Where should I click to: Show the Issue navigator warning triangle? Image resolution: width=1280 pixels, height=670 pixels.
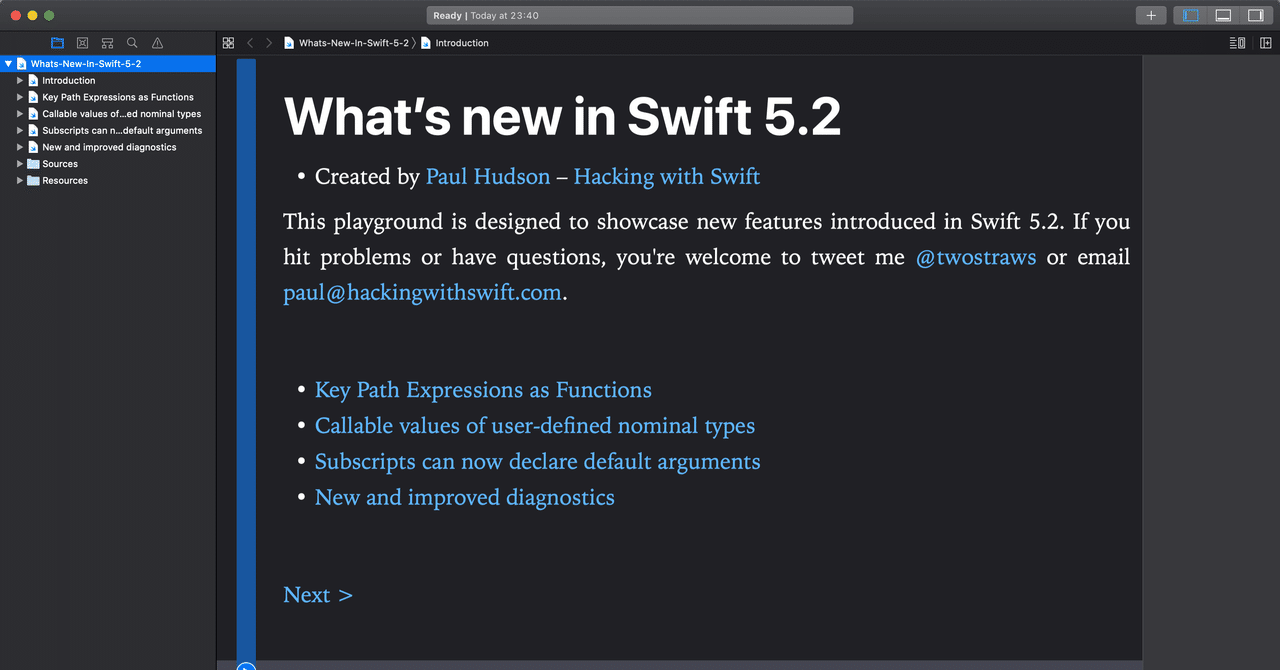[156, 42]
